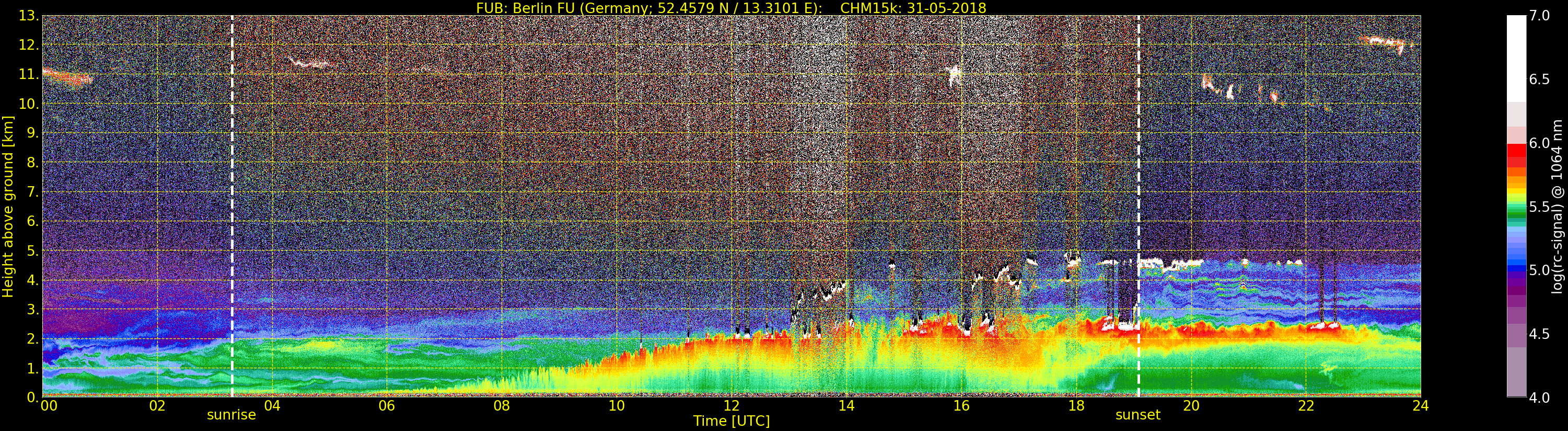Image resolution: width=1568 pixels, height=431 pixels.
Task: Click height tick label '4.' on height axis
Action: (32, 280)
